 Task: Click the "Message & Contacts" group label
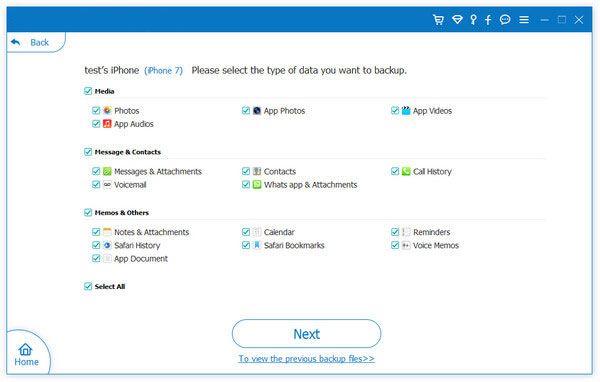[128, 152]
